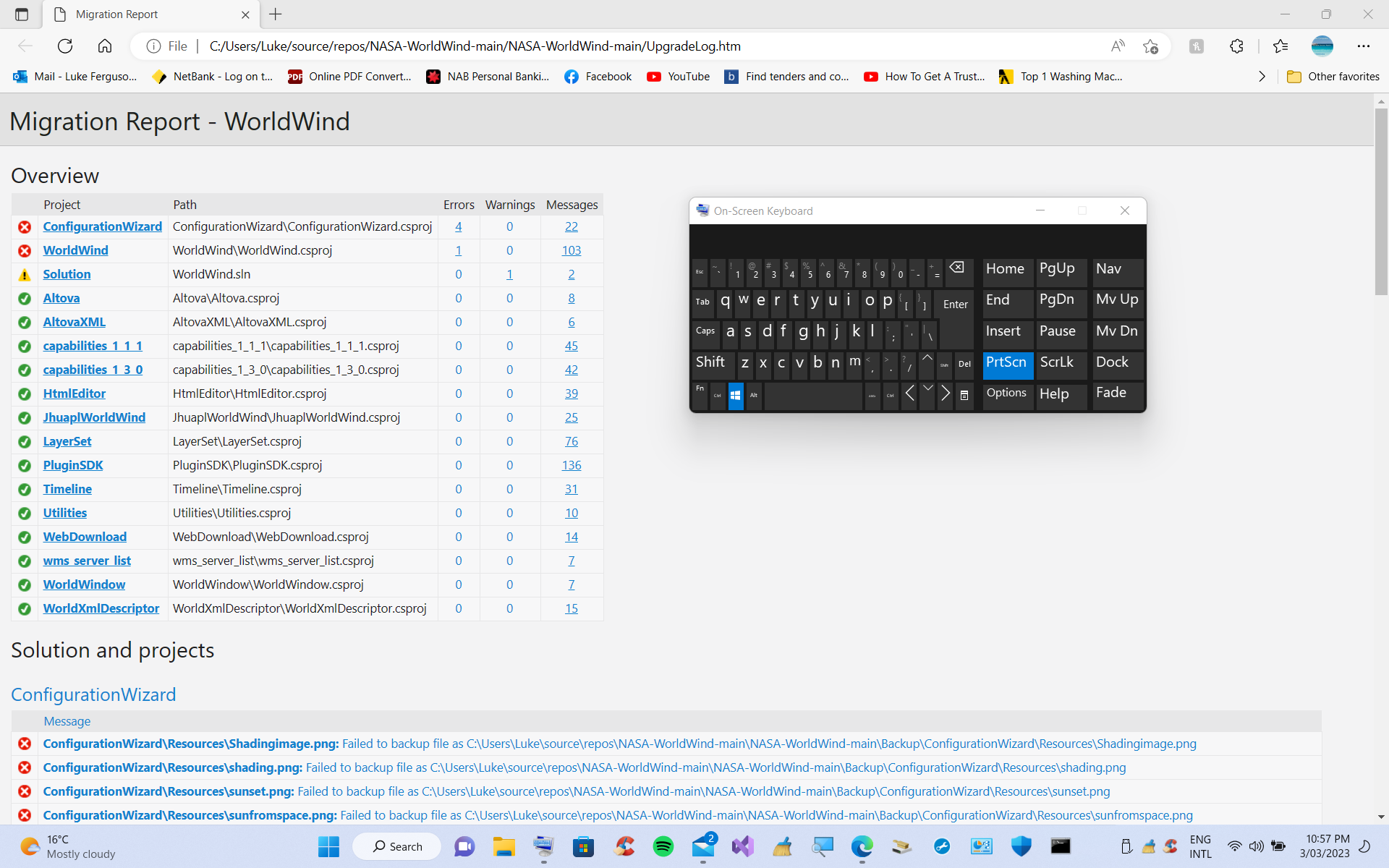The image size is (1389, 868).
Task: Open the Shadingimage.png error message link
Action: point(619,744)
